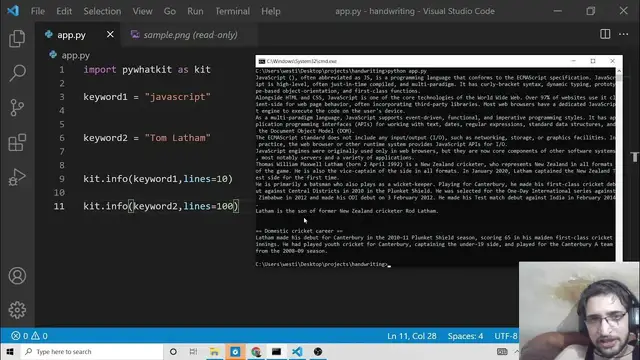Open the Terminal menu

pos(232,11)
